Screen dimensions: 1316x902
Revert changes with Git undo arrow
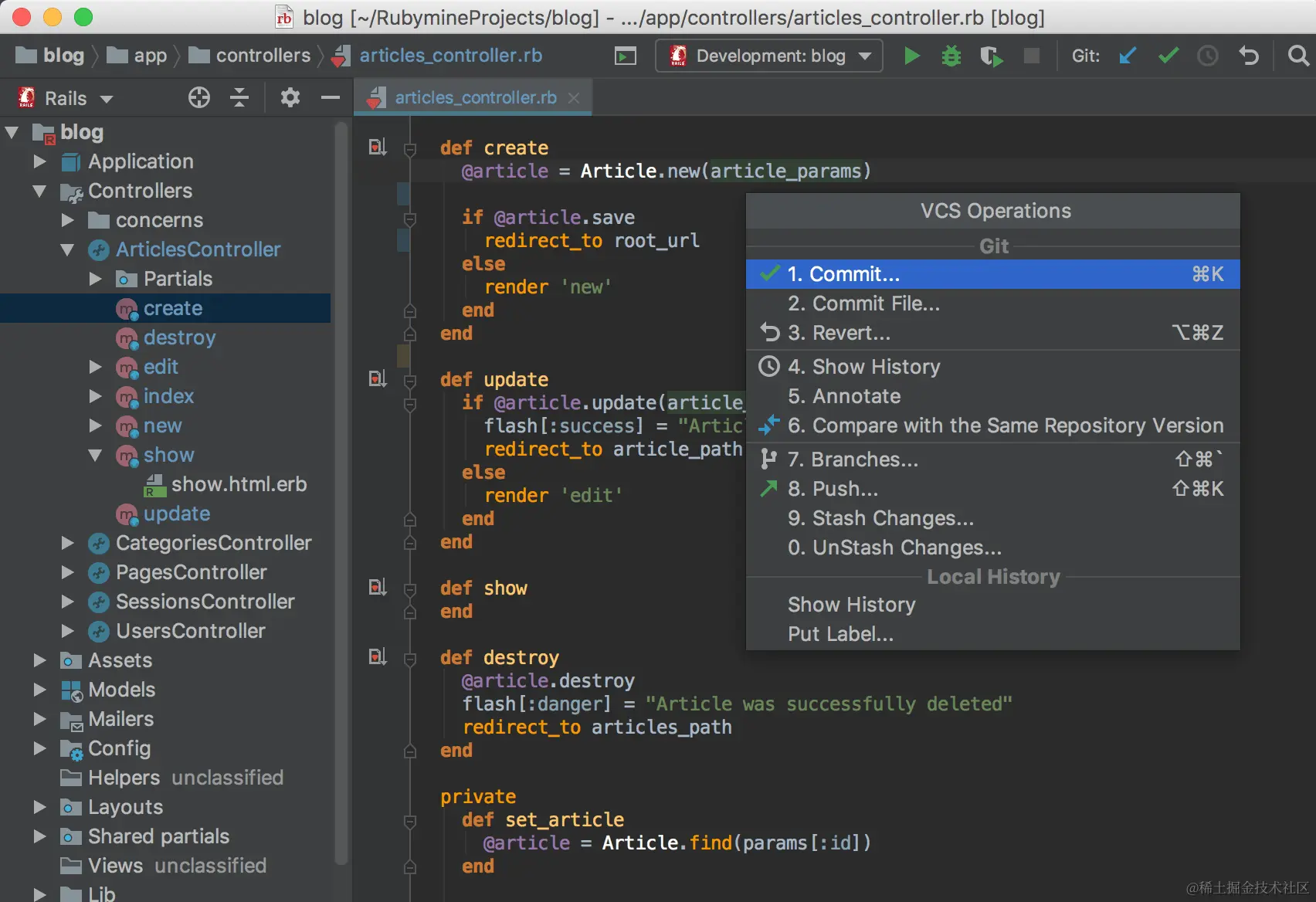(1249, 56)
